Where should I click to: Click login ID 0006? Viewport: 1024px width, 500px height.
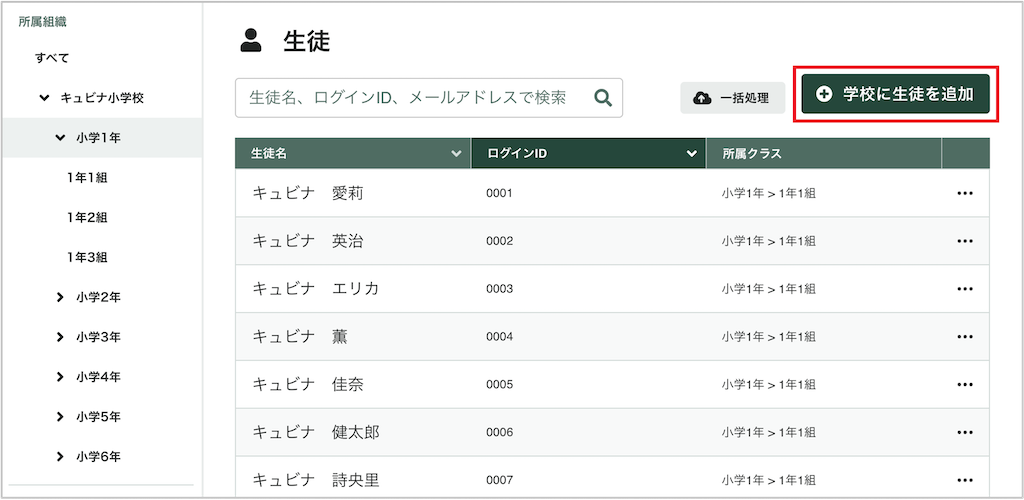tap(500, 432)
